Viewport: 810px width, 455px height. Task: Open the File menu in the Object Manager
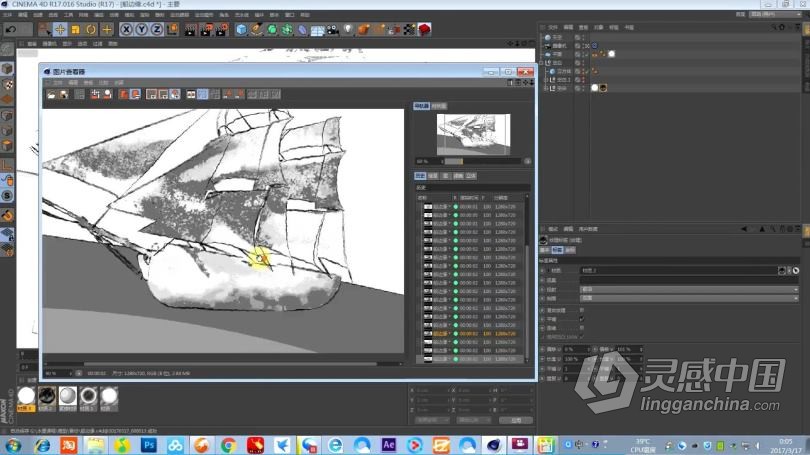point(553,27)
